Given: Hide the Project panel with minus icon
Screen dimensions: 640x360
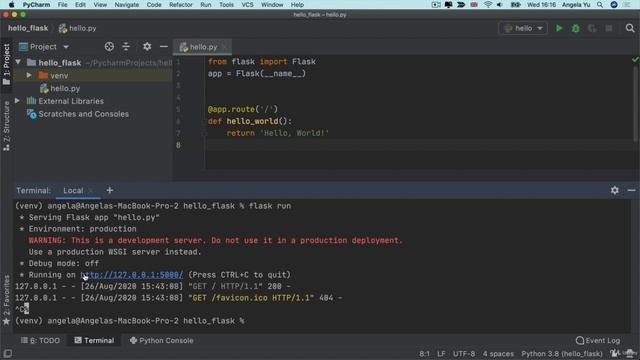Looking at the screenshot, I should 164,47.
